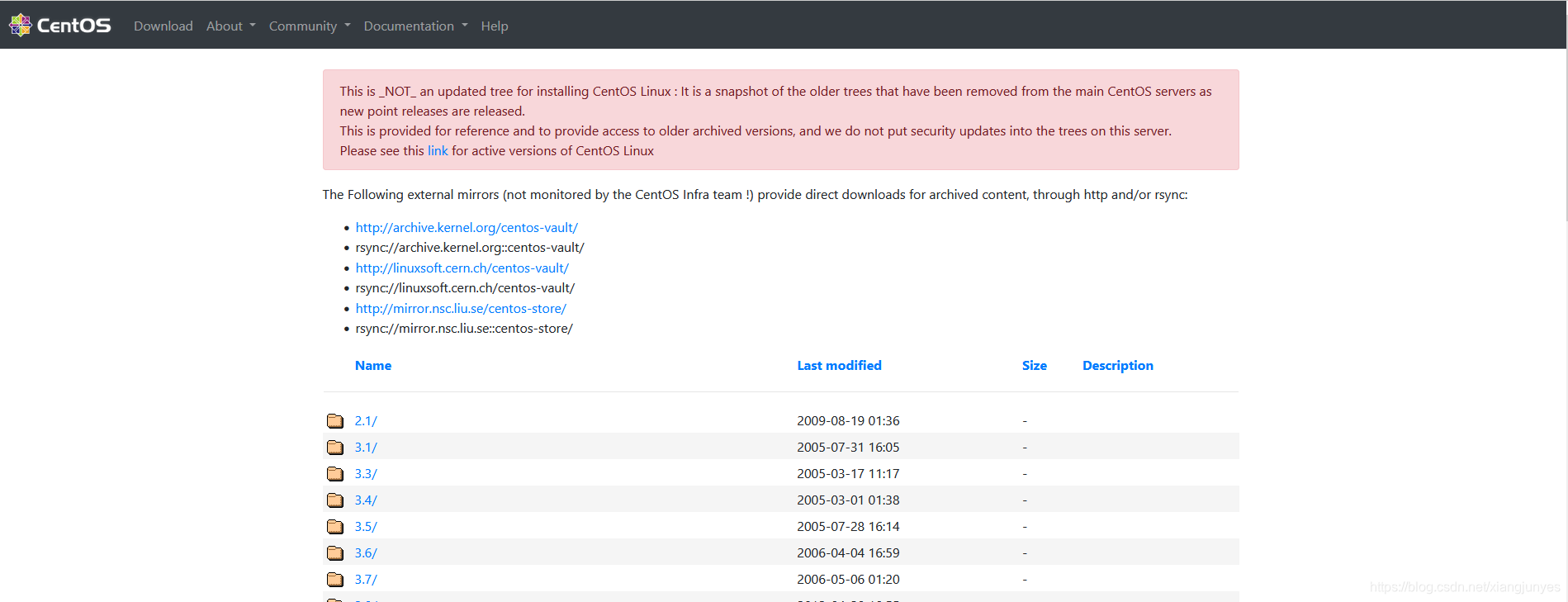Click the folder icon next to 3.6/

pos(335,553)
